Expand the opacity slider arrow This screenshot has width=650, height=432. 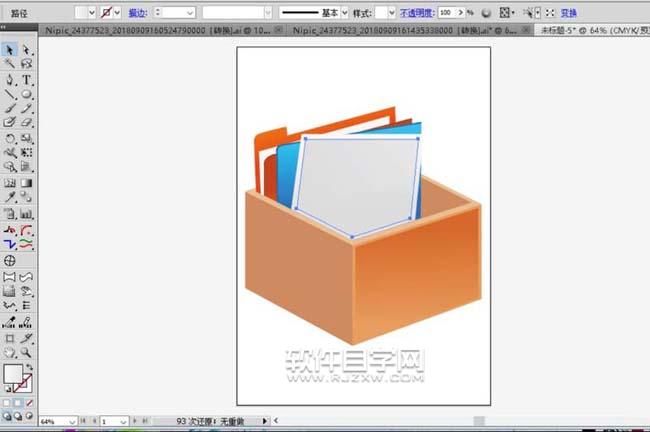click(460, 13)
